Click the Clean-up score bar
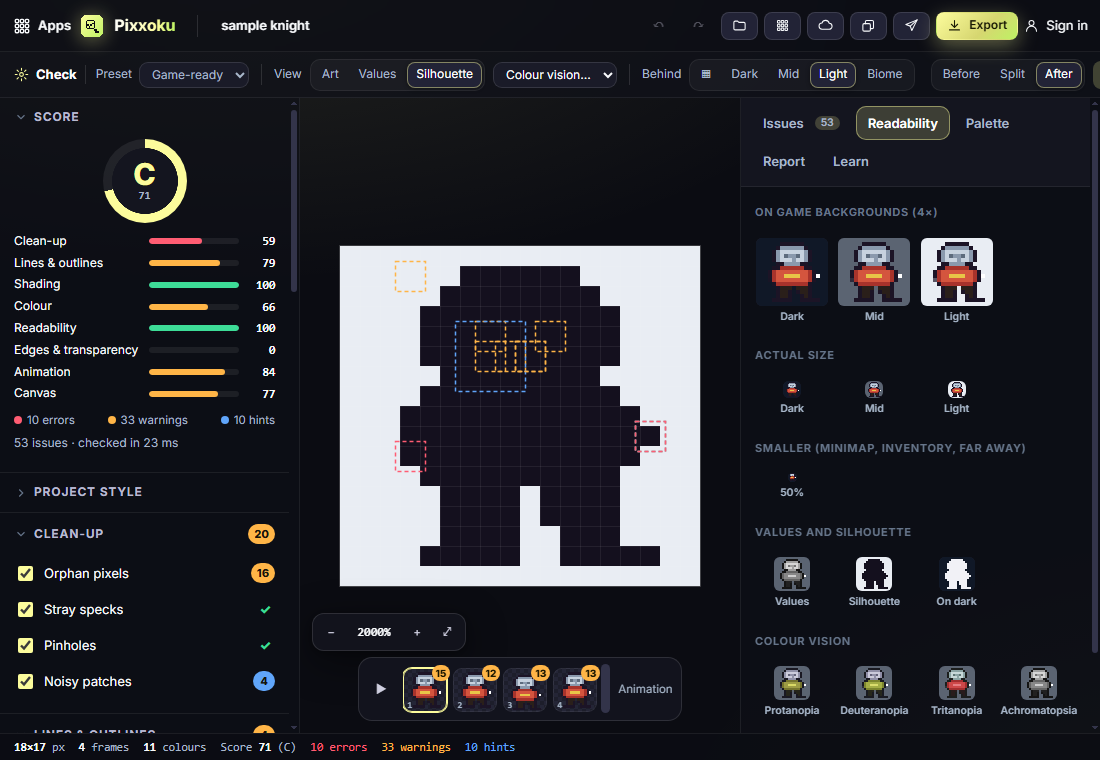 click(x=194, y=241)
